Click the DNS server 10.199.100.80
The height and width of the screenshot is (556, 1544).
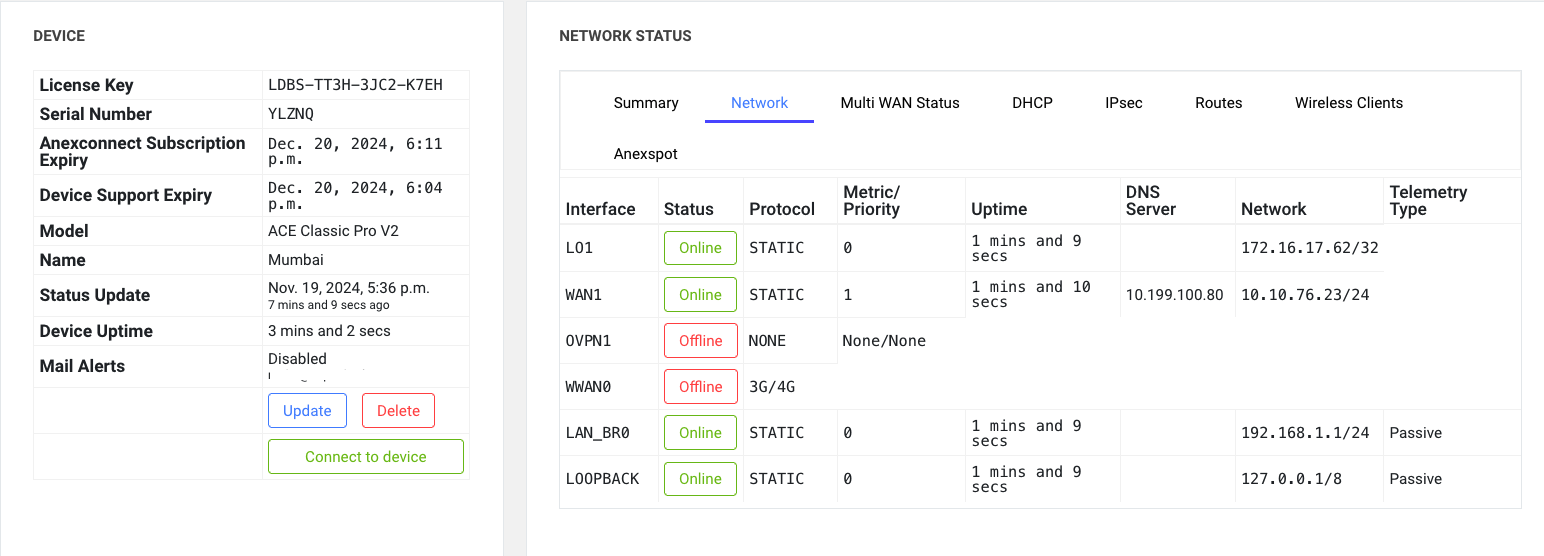[1174, 295]
